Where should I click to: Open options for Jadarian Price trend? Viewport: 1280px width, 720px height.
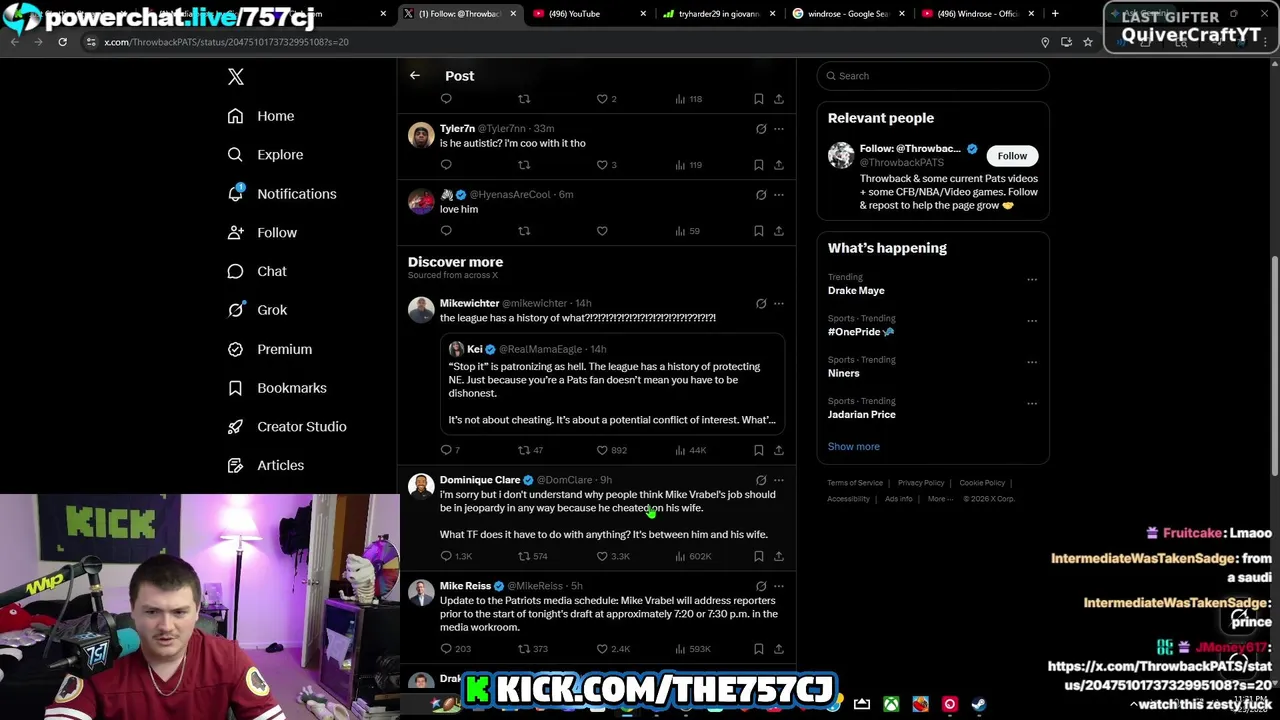(x=1032, y=404)
